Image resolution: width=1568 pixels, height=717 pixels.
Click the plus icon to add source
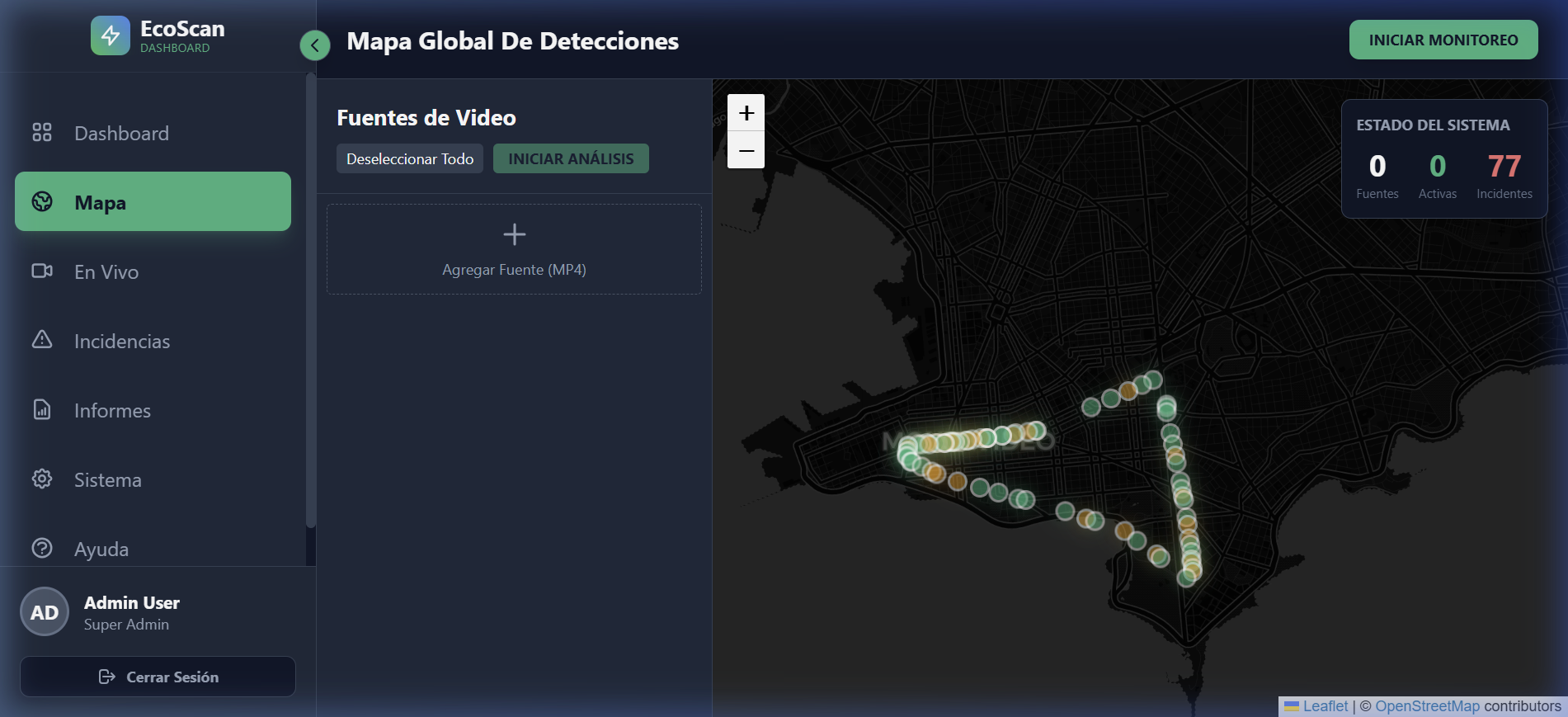(x=515, y=234)
